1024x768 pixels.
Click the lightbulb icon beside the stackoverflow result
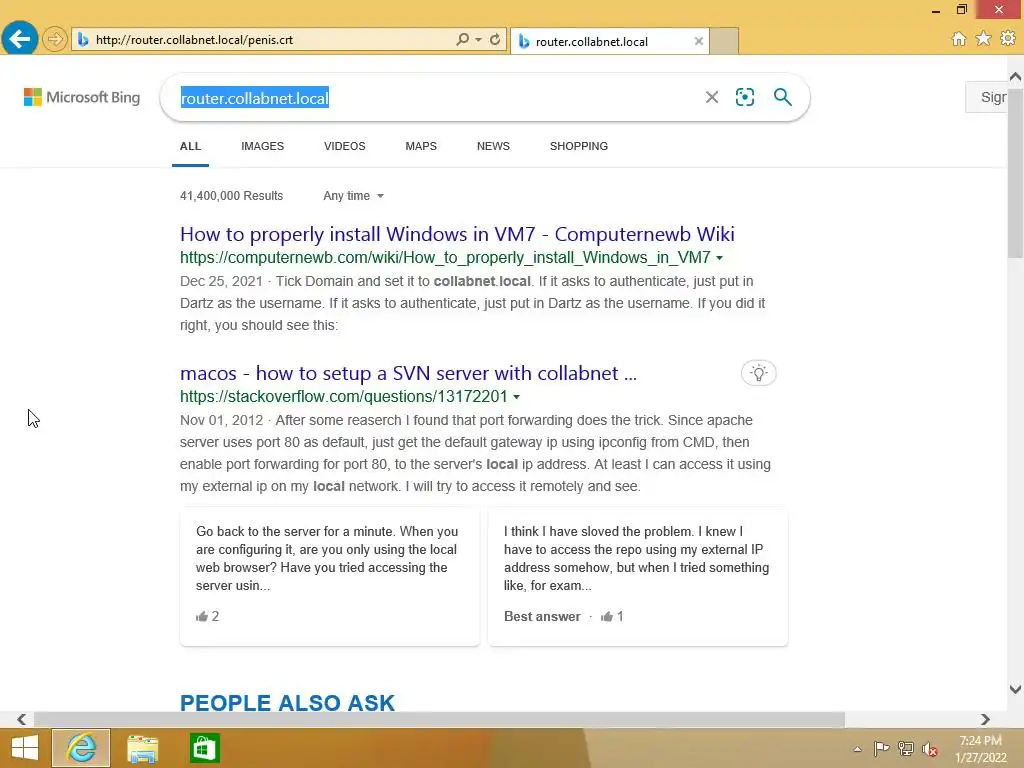[x=758, y=373]
